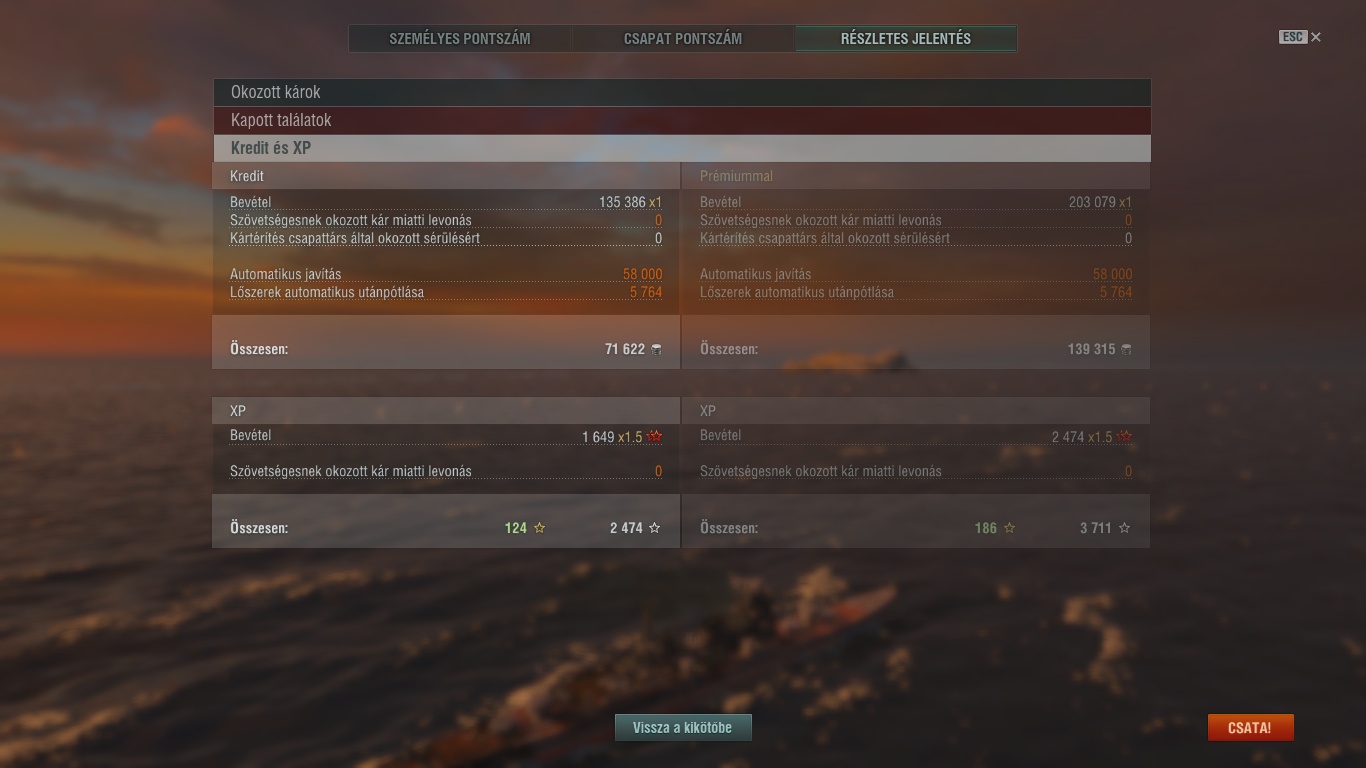Expand the Kapott találatok section

(681, 120)
